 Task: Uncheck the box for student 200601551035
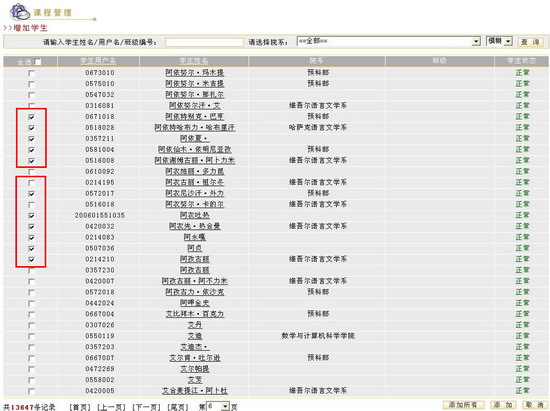coord(32,216)
